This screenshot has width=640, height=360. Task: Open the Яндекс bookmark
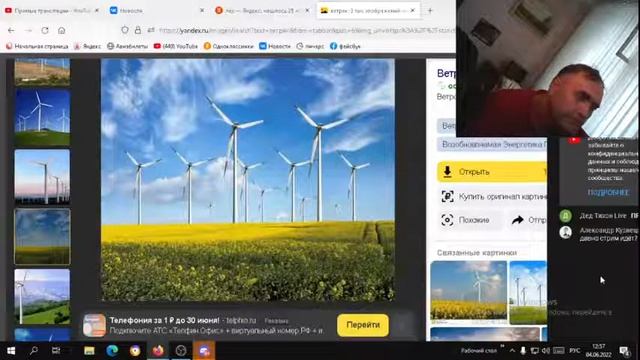click(87, 46)
